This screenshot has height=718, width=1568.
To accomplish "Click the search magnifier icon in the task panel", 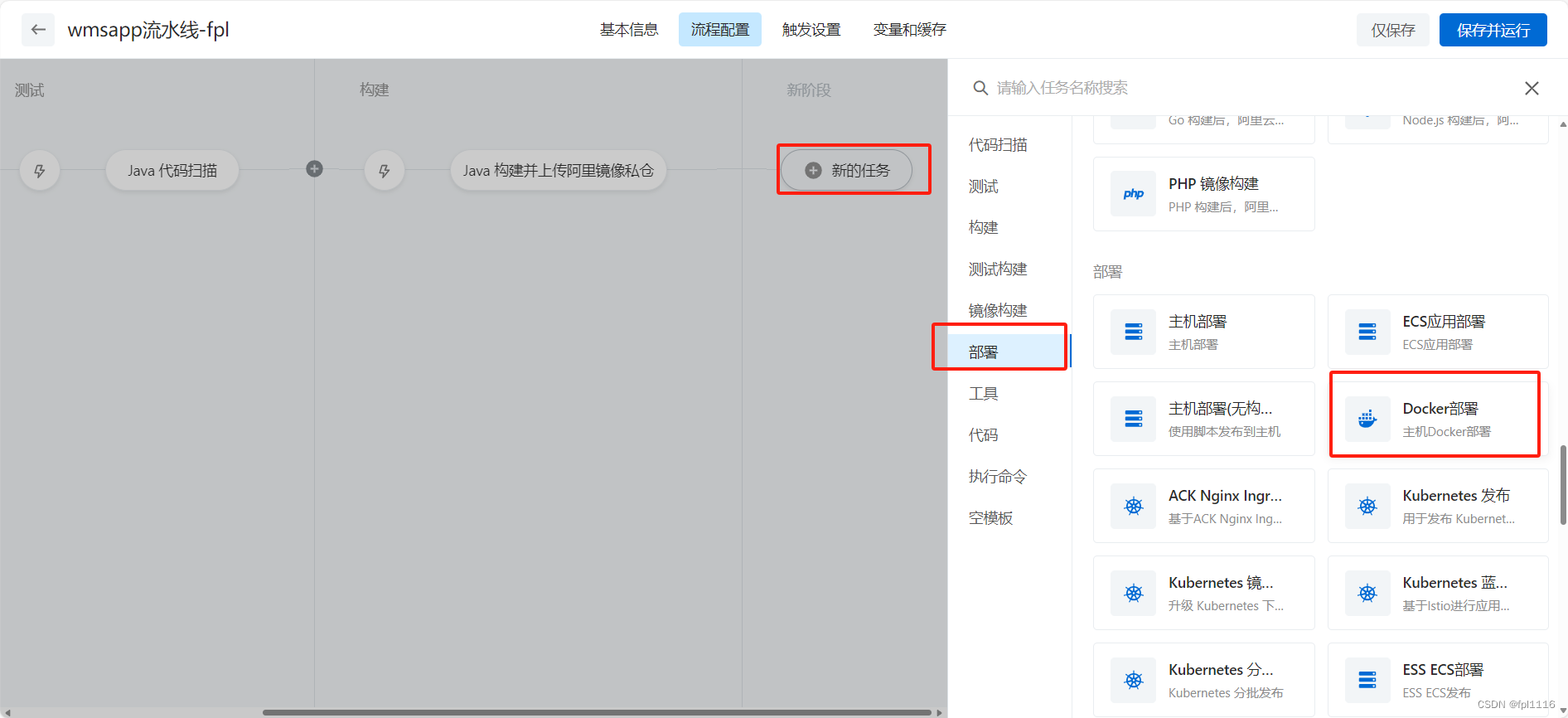I will click(x=980, y=88).
